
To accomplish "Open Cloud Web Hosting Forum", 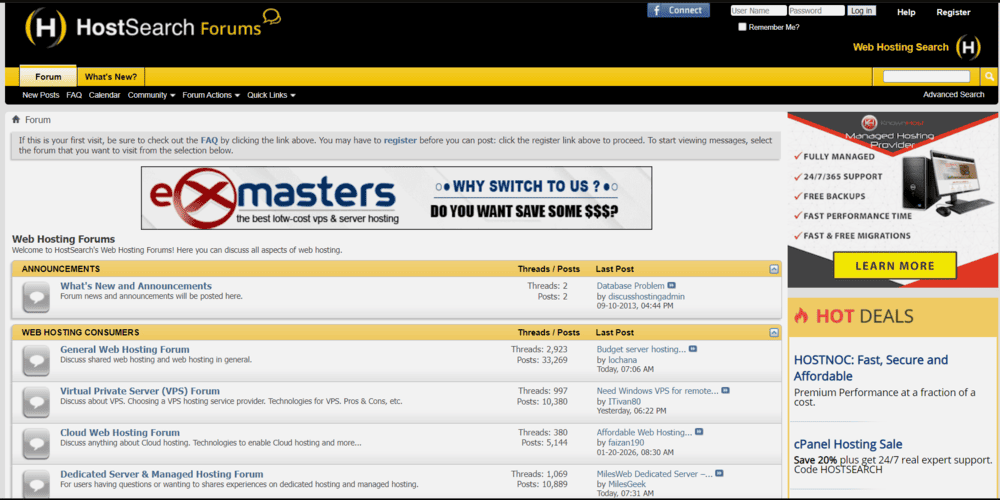I will pos(120,432).
